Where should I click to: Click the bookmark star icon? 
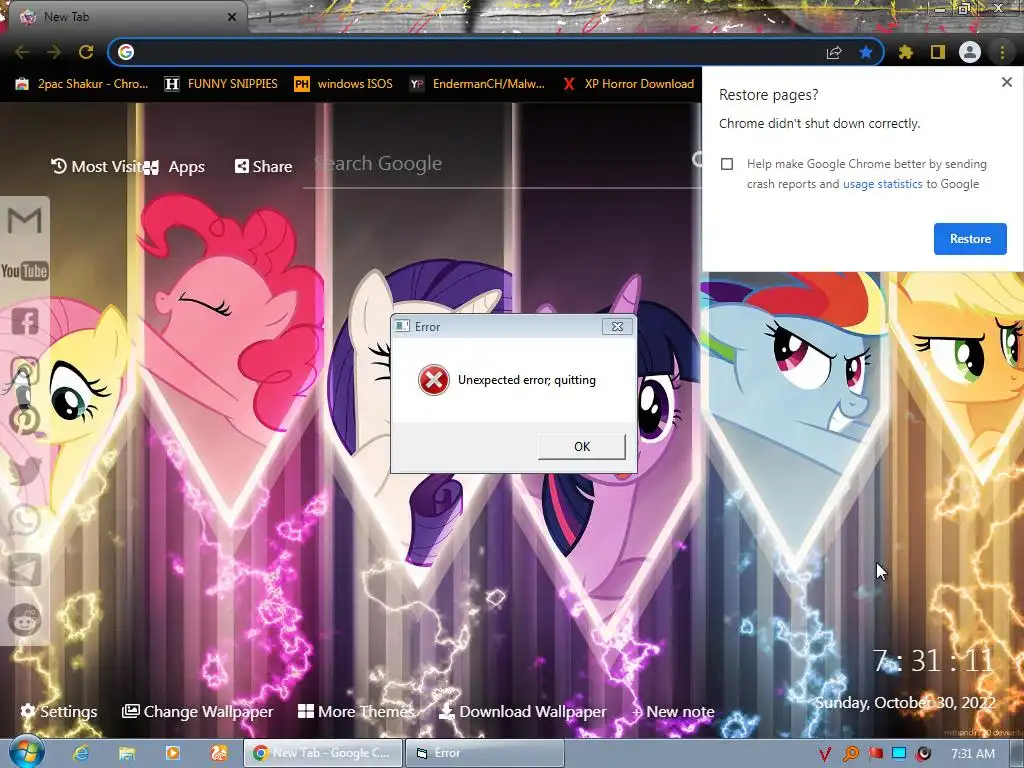click(x=866, y=52)
